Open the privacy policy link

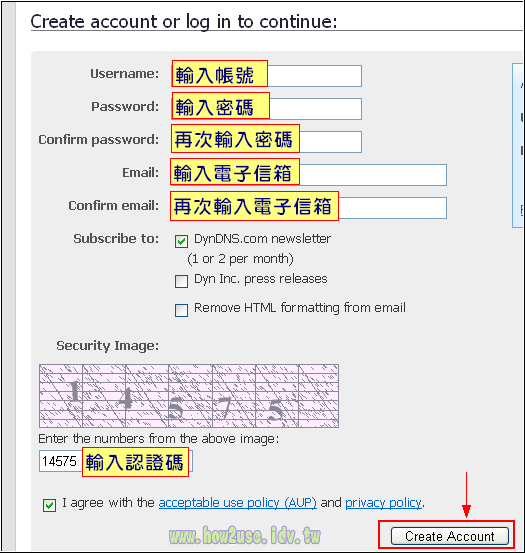coord(383,503)
